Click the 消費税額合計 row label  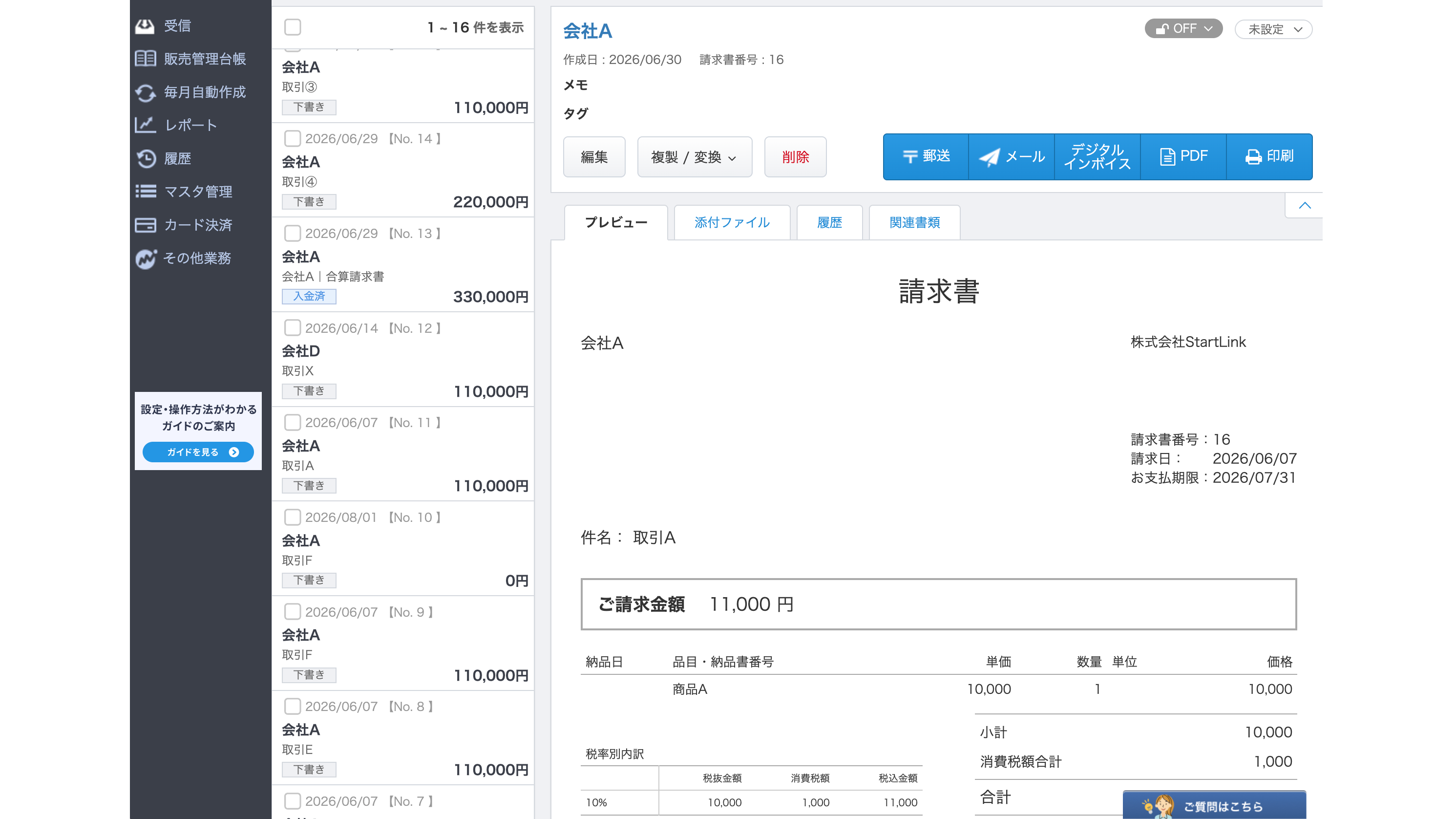click(1021, 761)
